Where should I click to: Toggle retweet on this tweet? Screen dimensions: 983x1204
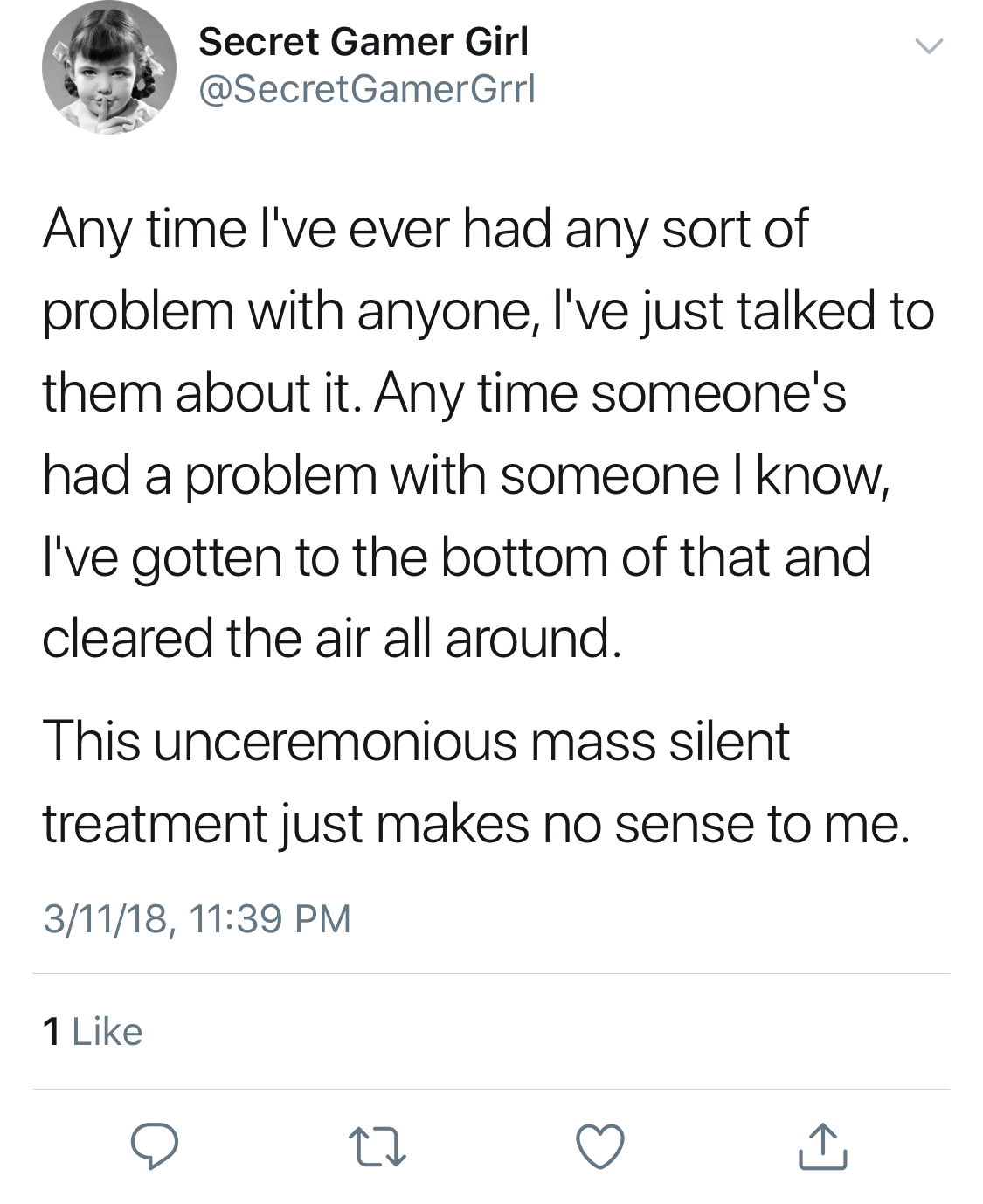[377, 1147]
